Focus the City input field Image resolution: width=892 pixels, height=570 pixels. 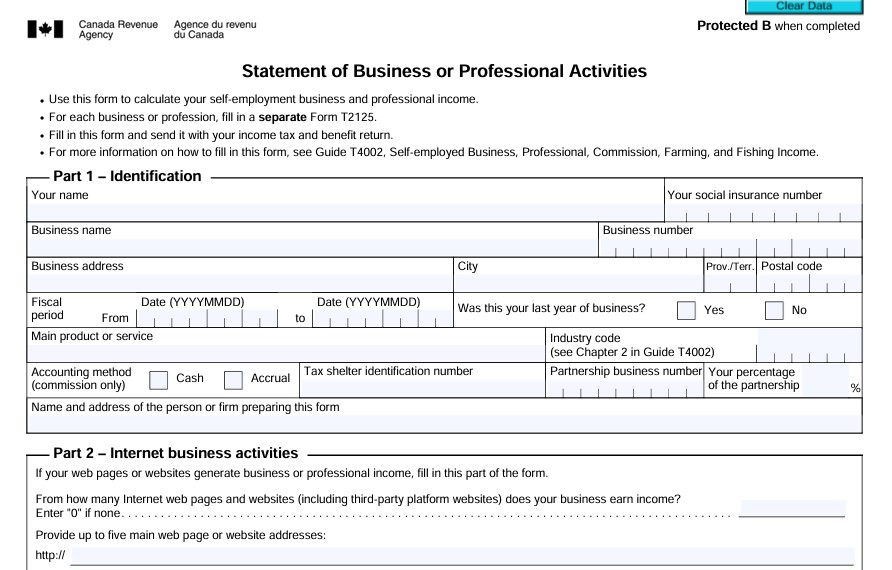coord(578,283)
